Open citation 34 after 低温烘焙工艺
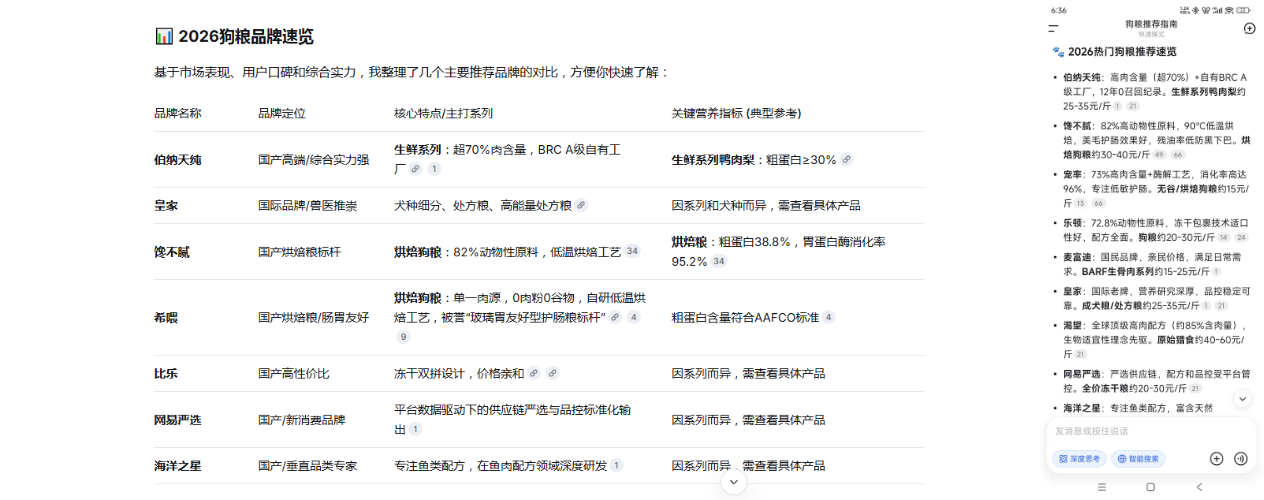1264x500 pixels. pyautogui.click(x=632, y=251)
